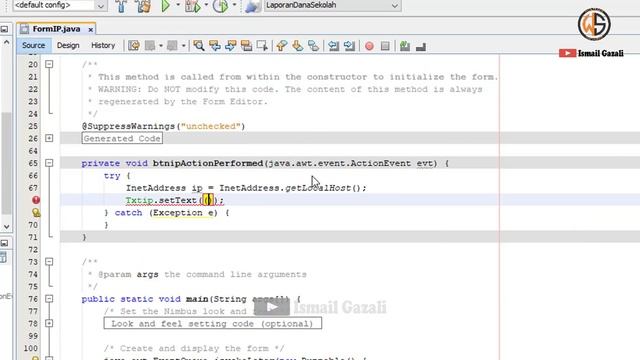
Task: Go to Next Bookmark icon
Action: pyautogui.click(x=298, y=46)
